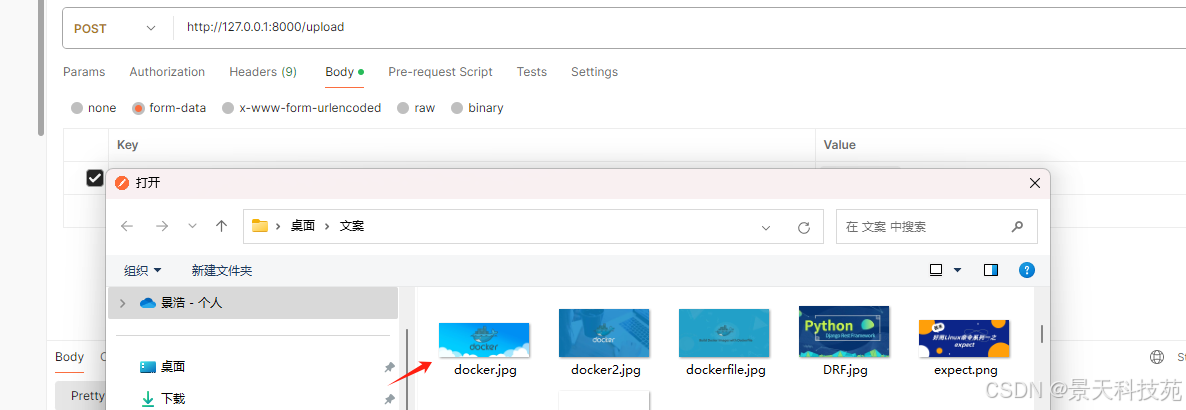The image size is (1186, 410).
Task: Select the Pretty response view
Action: 85,396
